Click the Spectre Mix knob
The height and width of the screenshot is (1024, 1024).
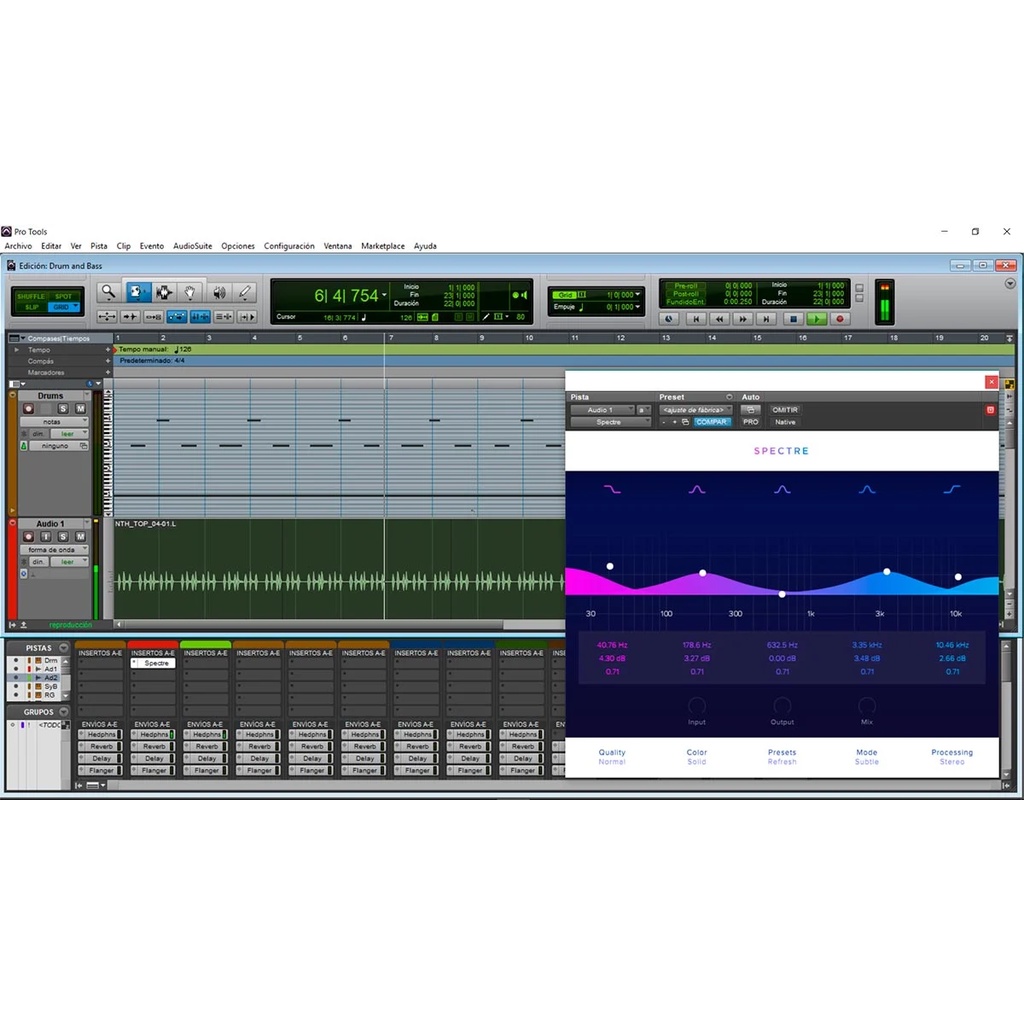[x=867, y=706]
